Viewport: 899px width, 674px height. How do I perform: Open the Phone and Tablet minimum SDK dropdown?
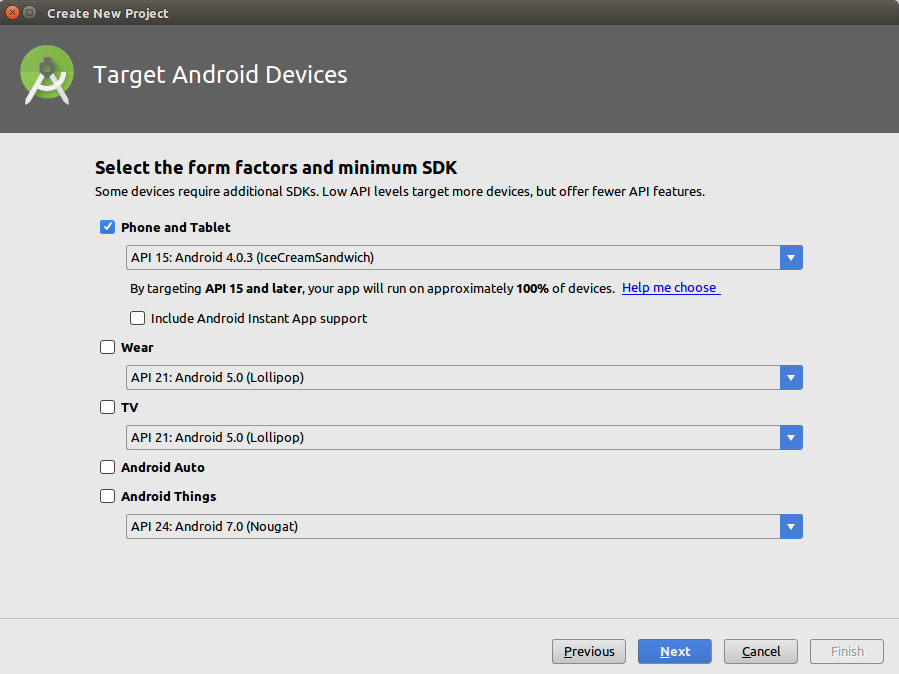[x=791, y=258]
